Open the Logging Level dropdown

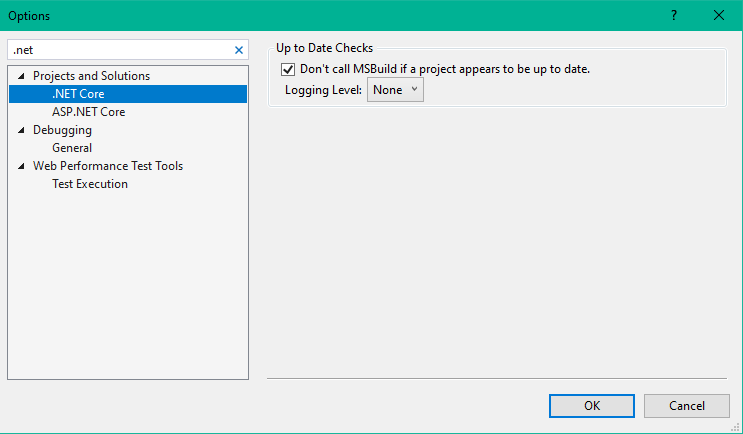395,90
